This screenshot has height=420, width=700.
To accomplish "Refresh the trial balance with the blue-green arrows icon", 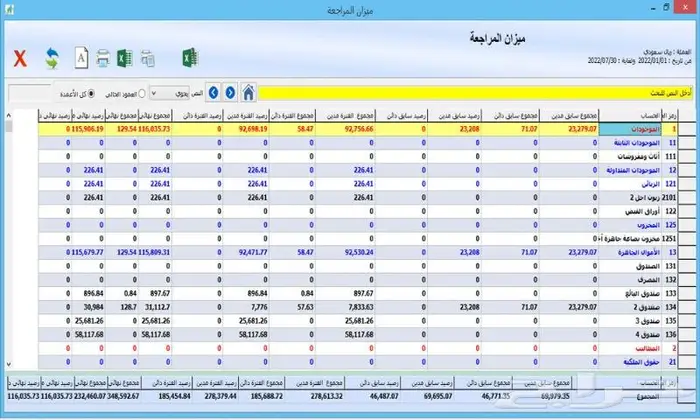I will pyautogui.click(x=52, y=58).
